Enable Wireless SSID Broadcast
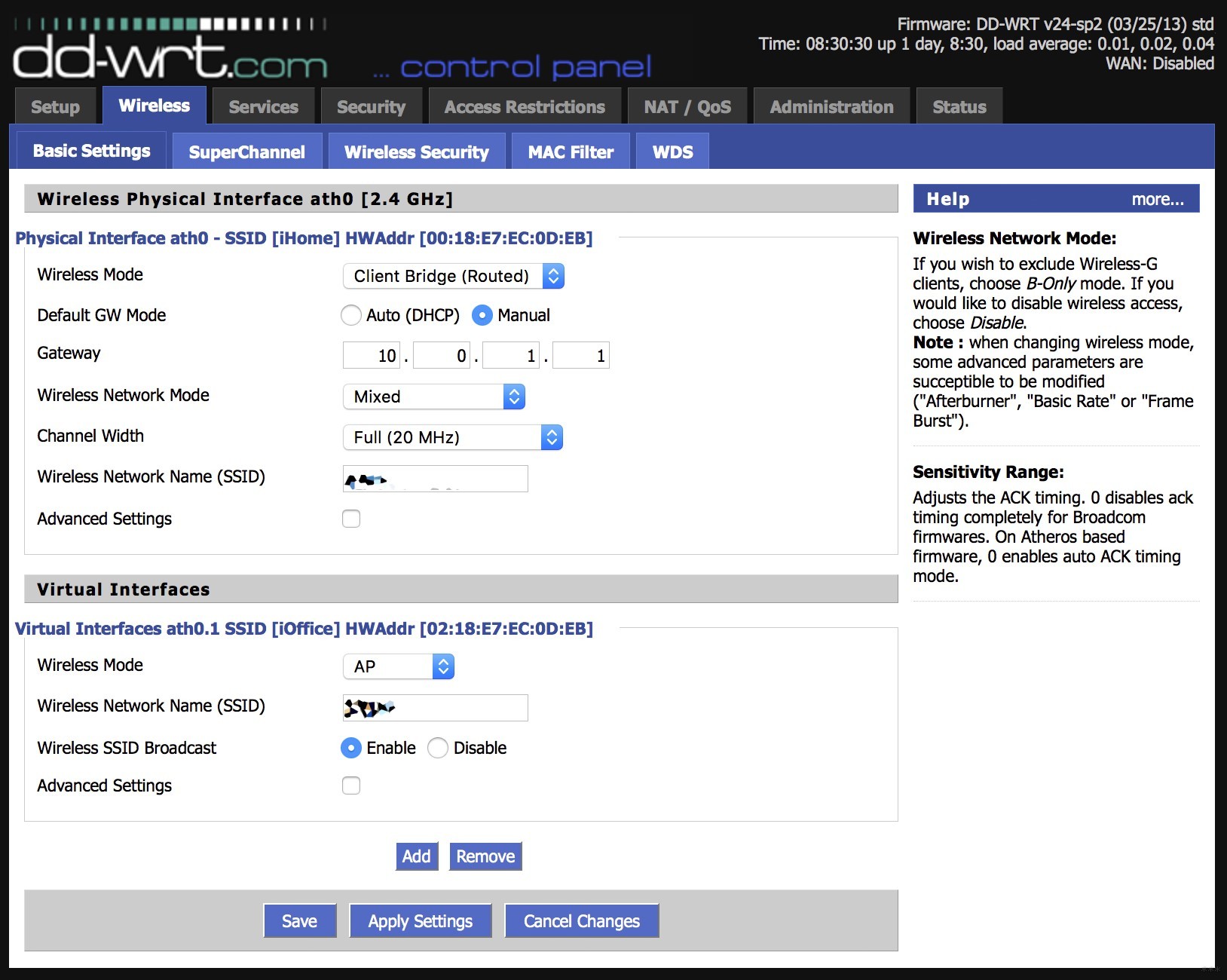Viewport: 1227px width, 980px height. pos(351,748)
